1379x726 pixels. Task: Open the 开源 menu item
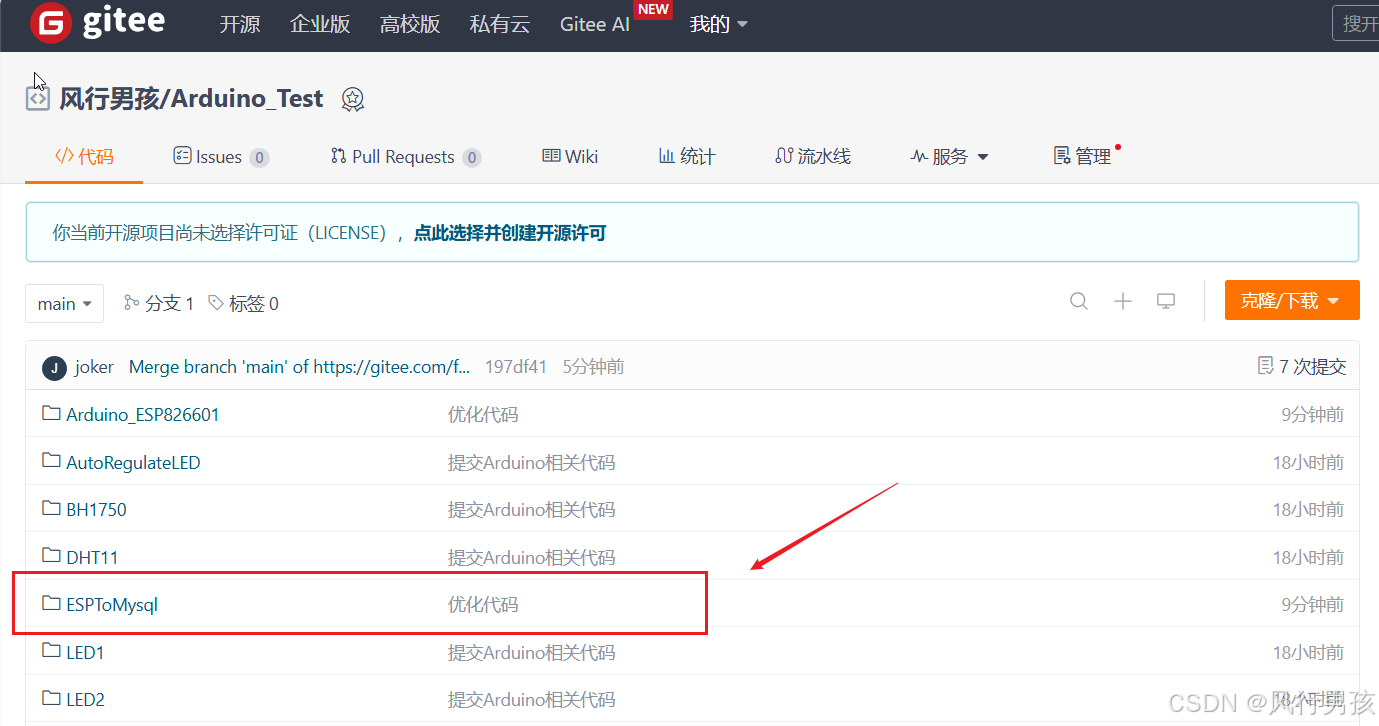tap(240, 24)
